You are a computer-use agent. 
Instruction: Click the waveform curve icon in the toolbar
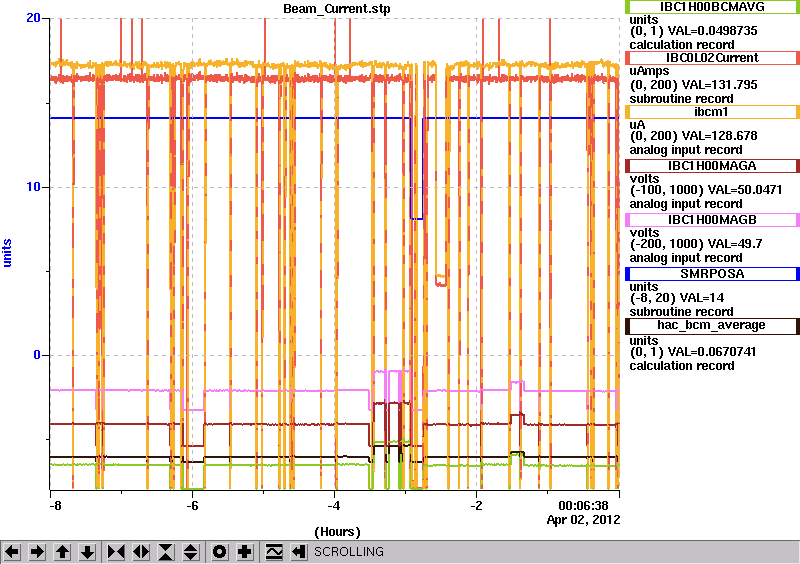(x=274, y=552)
